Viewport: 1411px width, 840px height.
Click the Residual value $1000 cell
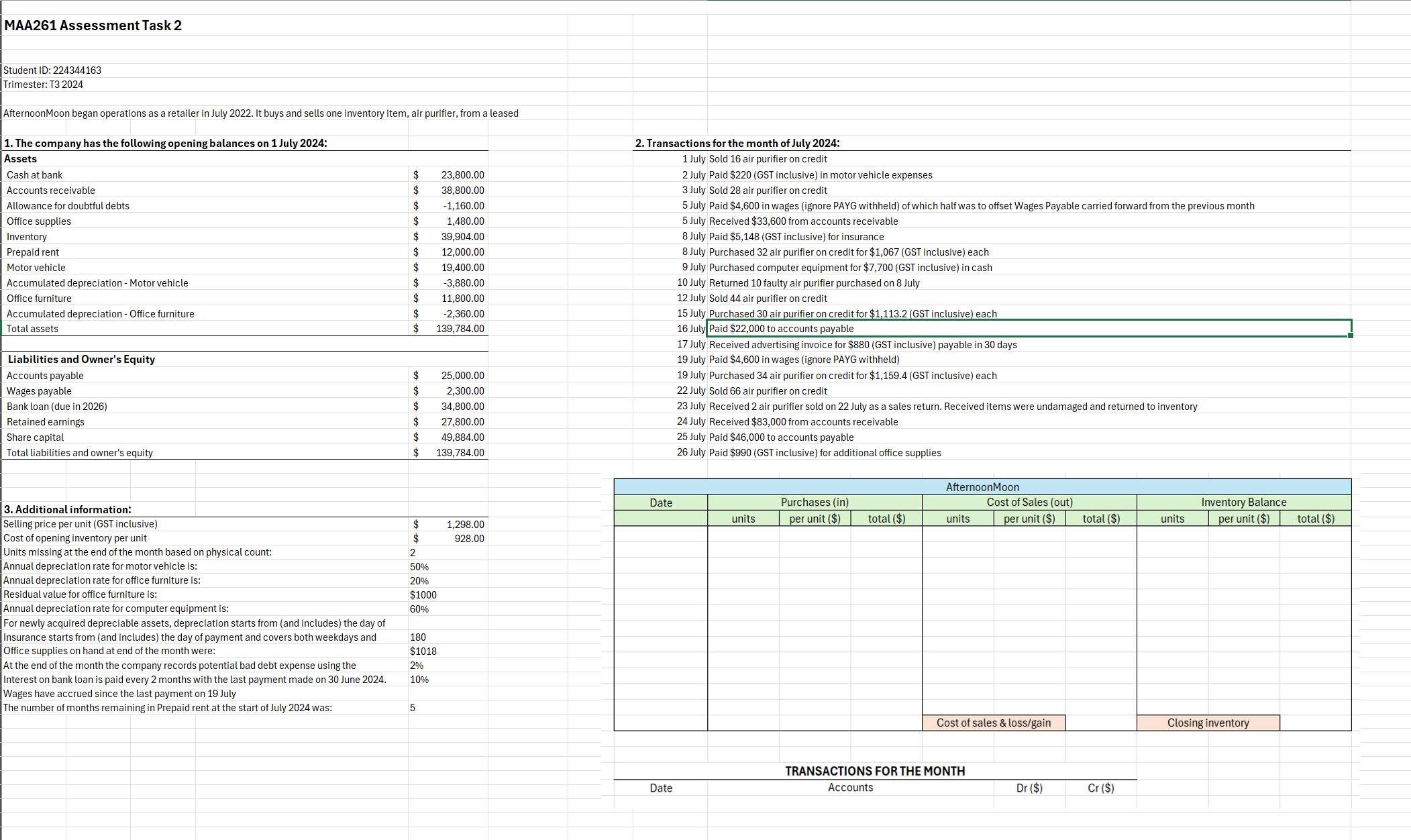coord(423,595)
